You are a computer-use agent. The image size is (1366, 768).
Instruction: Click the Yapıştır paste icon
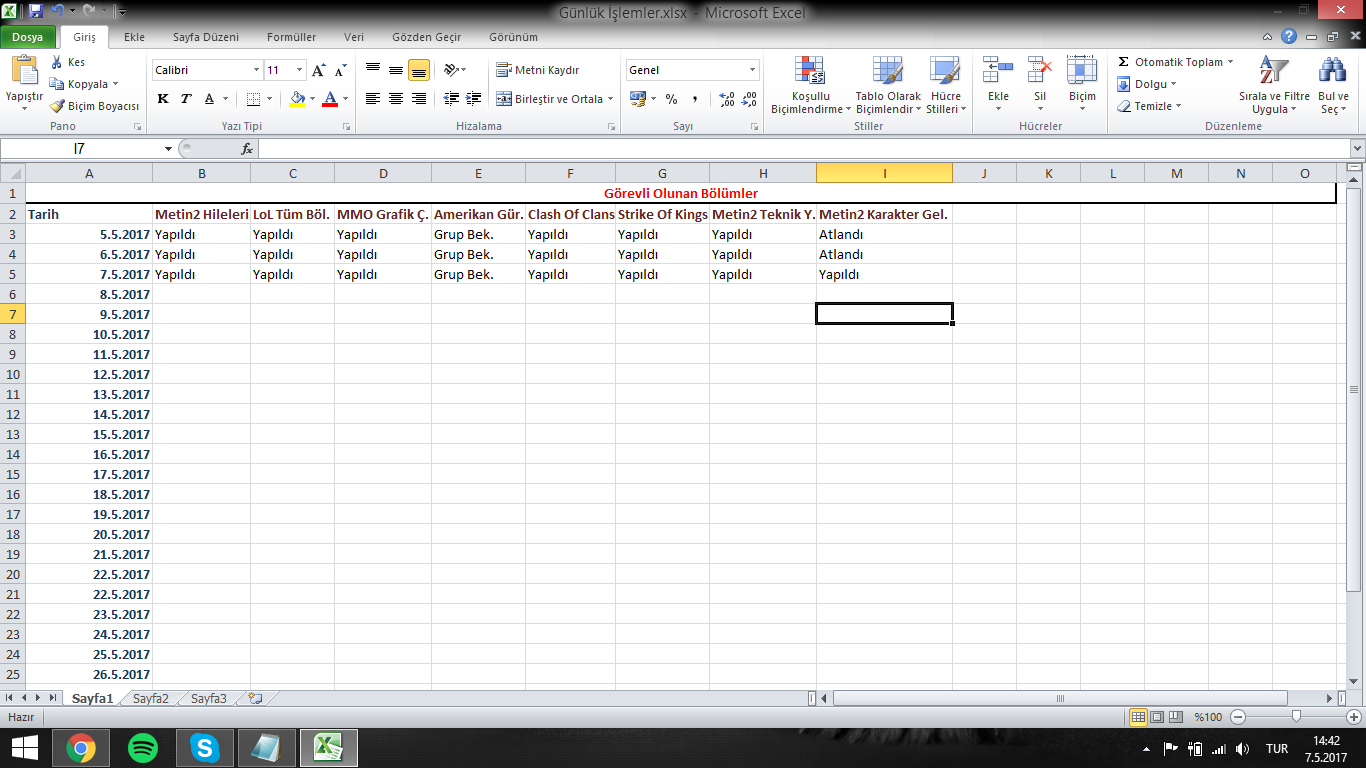pyautogui.click(x=24, y=72)
